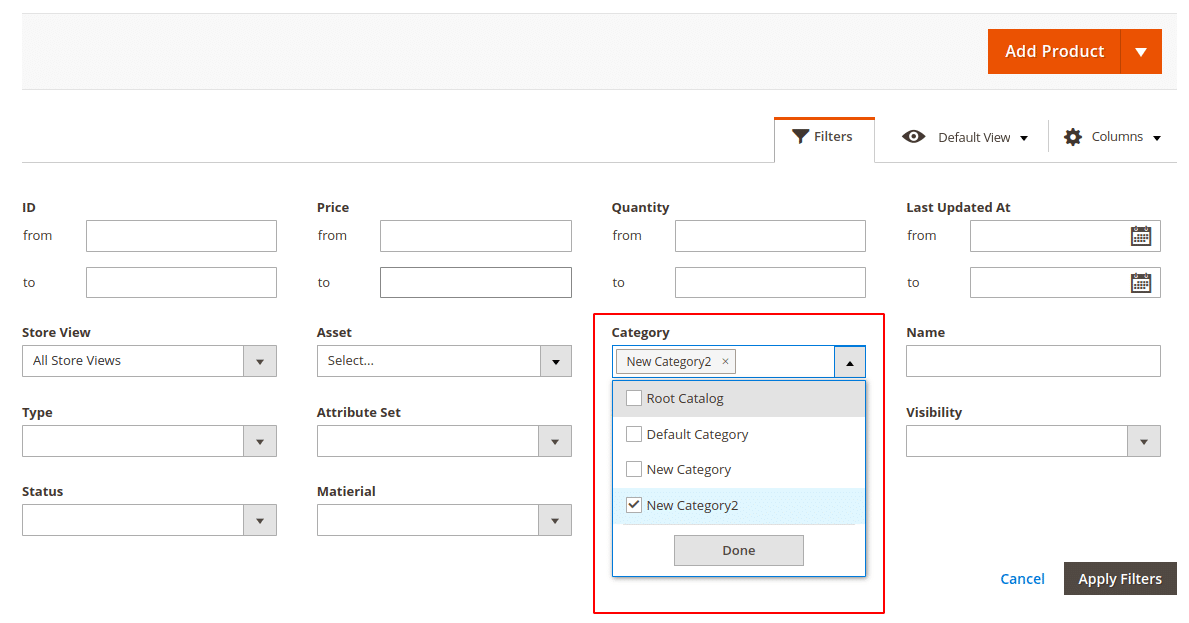The width and height of the screenshot is (1189, 623).
Task: Click the ID from input field
Action: coord(181,236)
